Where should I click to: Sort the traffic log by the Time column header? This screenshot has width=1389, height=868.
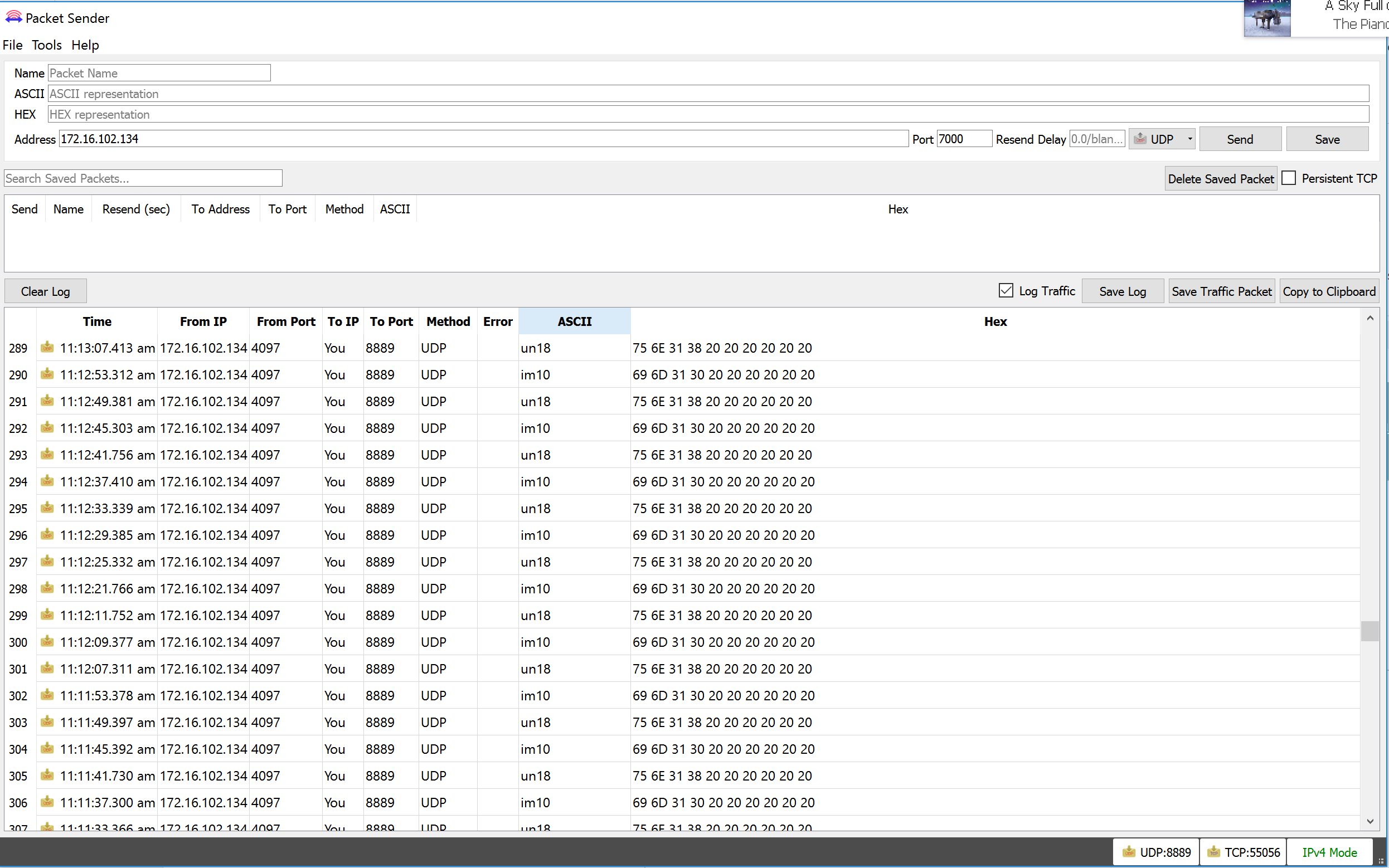pyautogui.click(x=96, y=321)
